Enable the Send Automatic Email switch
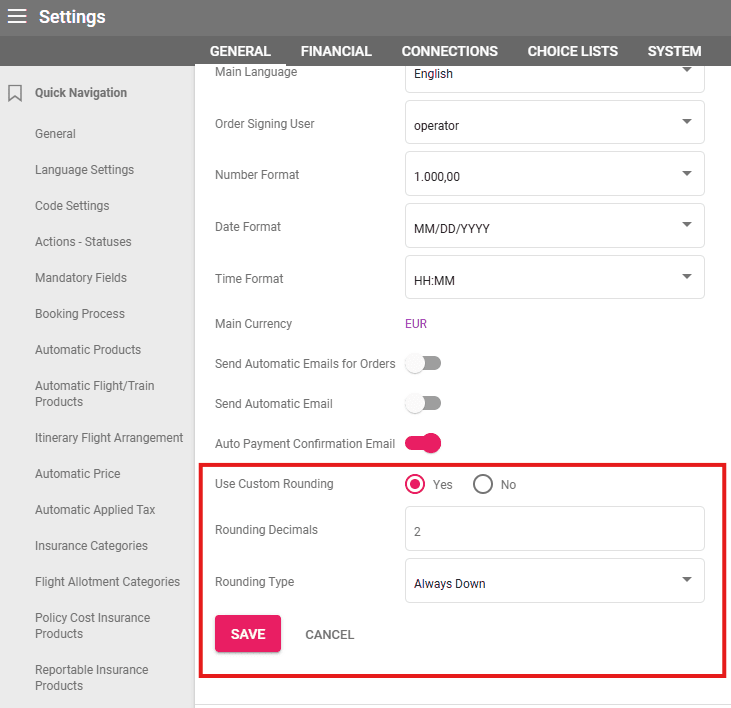Screen dimensions: 731x708 pyautogui.click(x=423, y=403)
